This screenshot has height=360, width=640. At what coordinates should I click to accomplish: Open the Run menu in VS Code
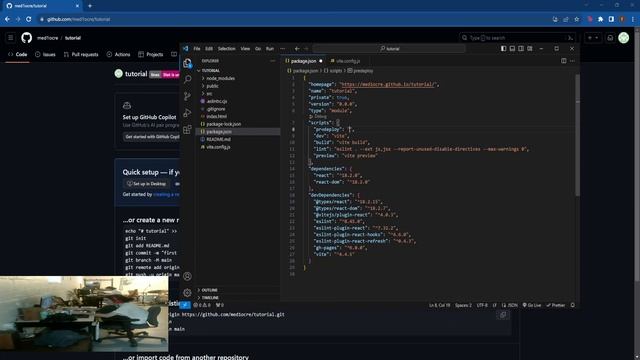click(x=270, y=49)
